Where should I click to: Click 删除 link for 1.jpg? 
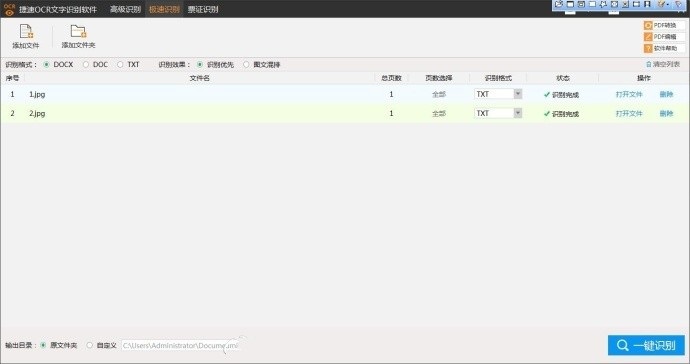tap(666, 94)
